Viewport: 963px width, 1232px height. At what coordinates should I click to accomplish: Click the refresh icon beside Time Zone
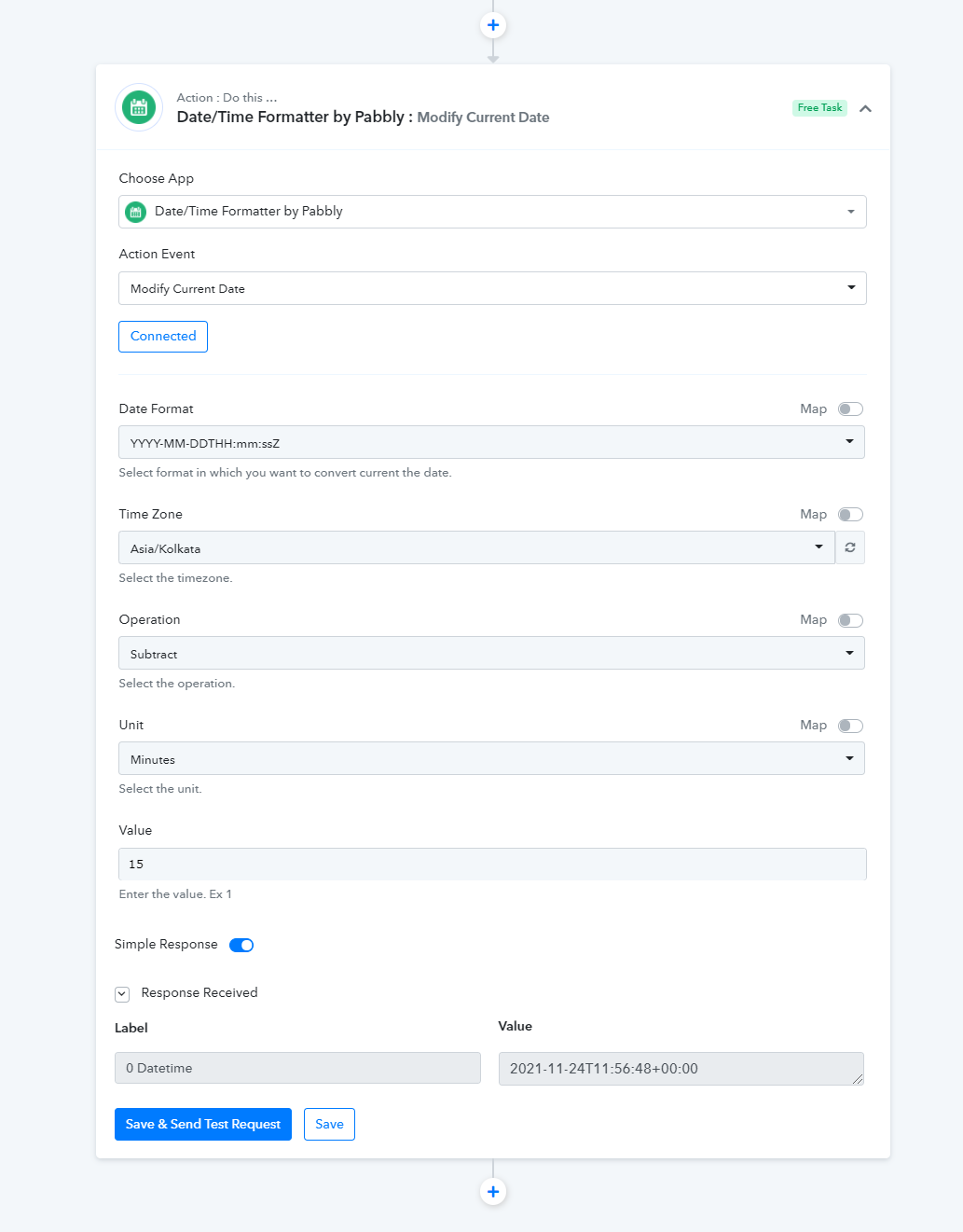850,547
